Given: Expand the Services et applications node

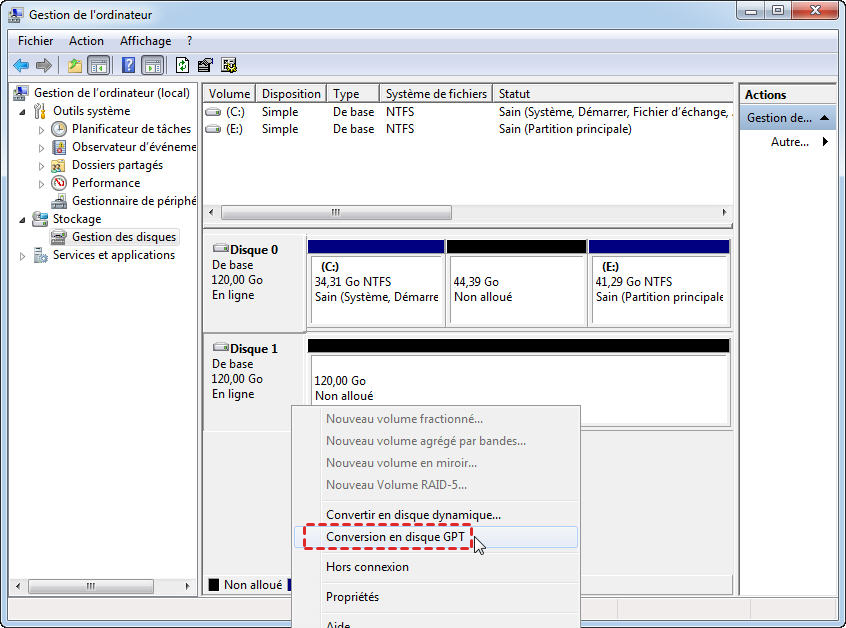Looking at the screenshot, I should (x=22, y=256).
